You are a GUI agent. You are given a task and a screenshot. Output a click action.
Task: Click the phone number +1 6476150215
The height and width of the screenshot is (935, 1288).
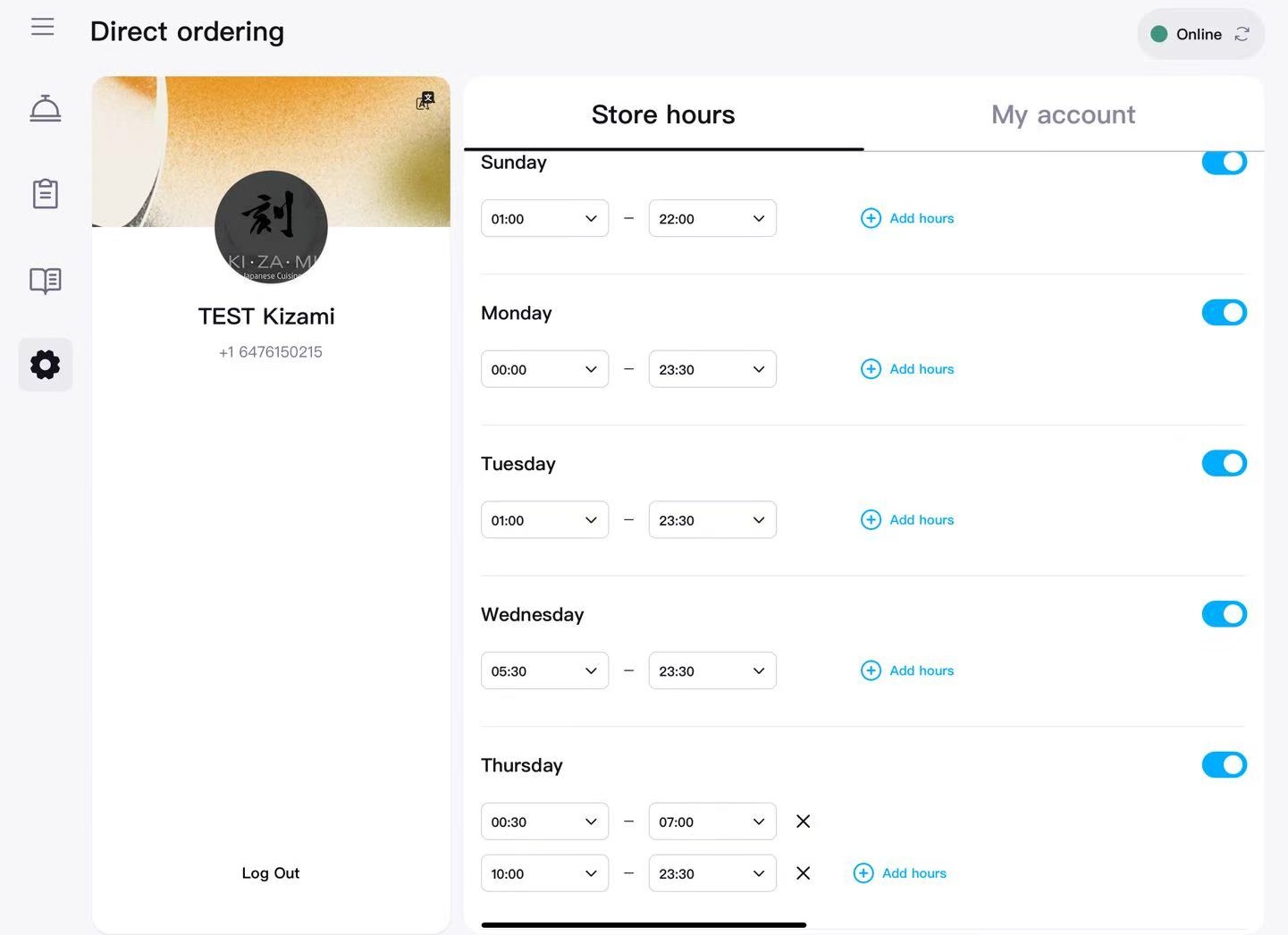click(271, 352)
